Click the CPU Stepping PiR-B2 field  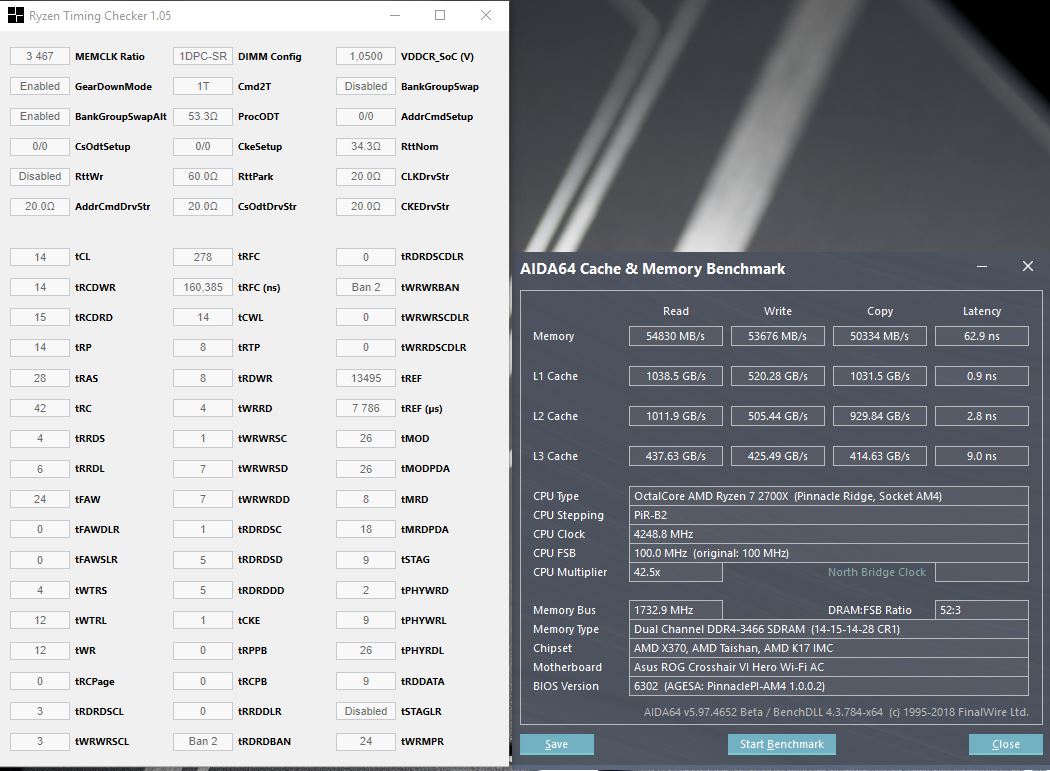[829, 515]
